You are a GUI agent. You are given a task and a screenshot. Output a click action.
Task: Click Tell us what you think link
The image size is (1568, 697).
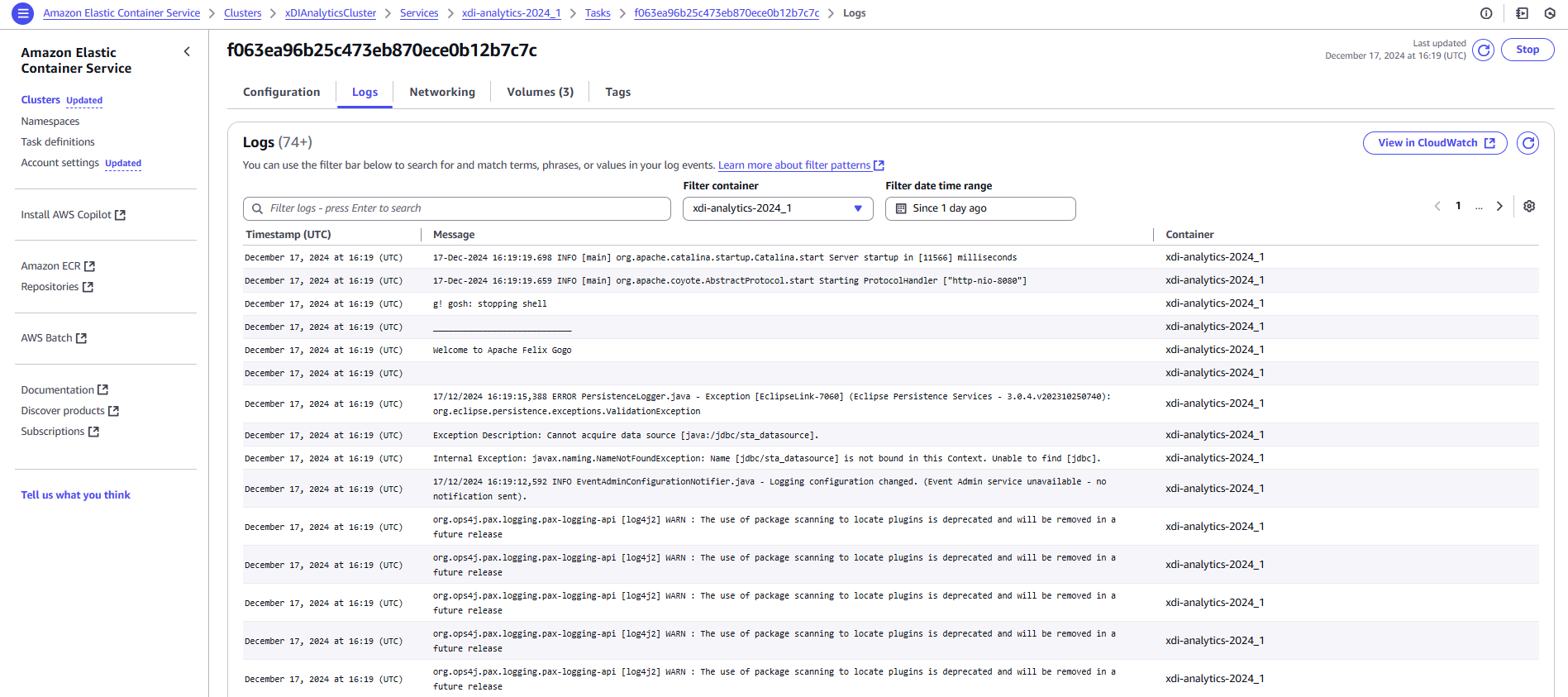76,495
